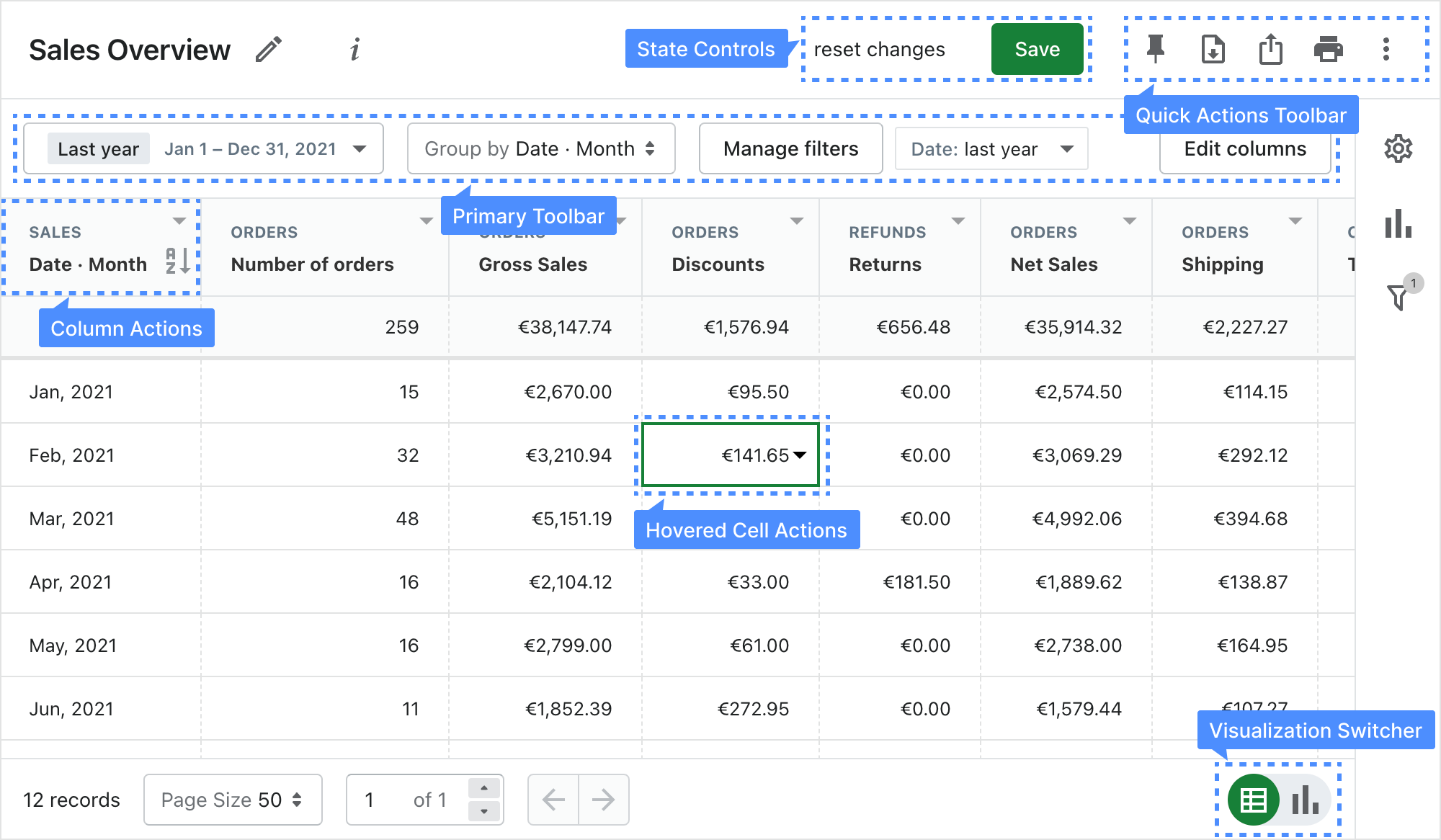Open the chart panel from the right sidebar

[x=1398, y=225]
